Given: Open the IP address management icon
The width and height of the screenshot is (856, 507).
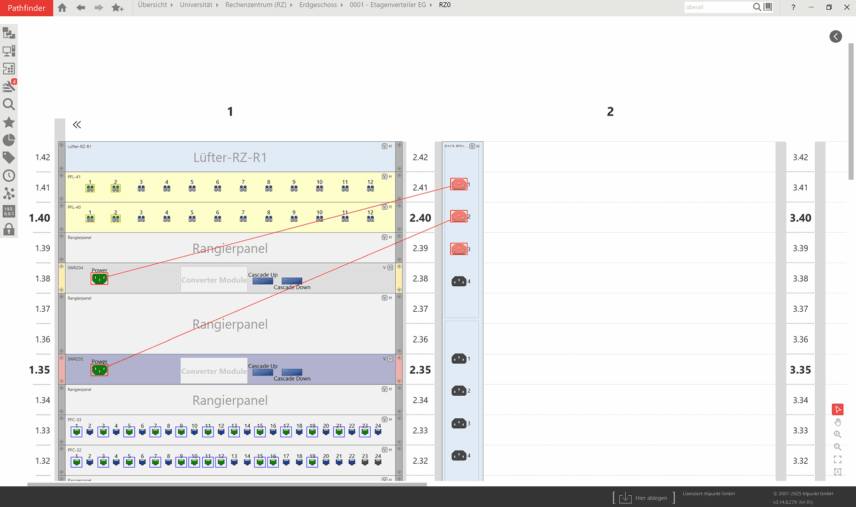Looking at the screenshot, I should (x=9, y=212).
